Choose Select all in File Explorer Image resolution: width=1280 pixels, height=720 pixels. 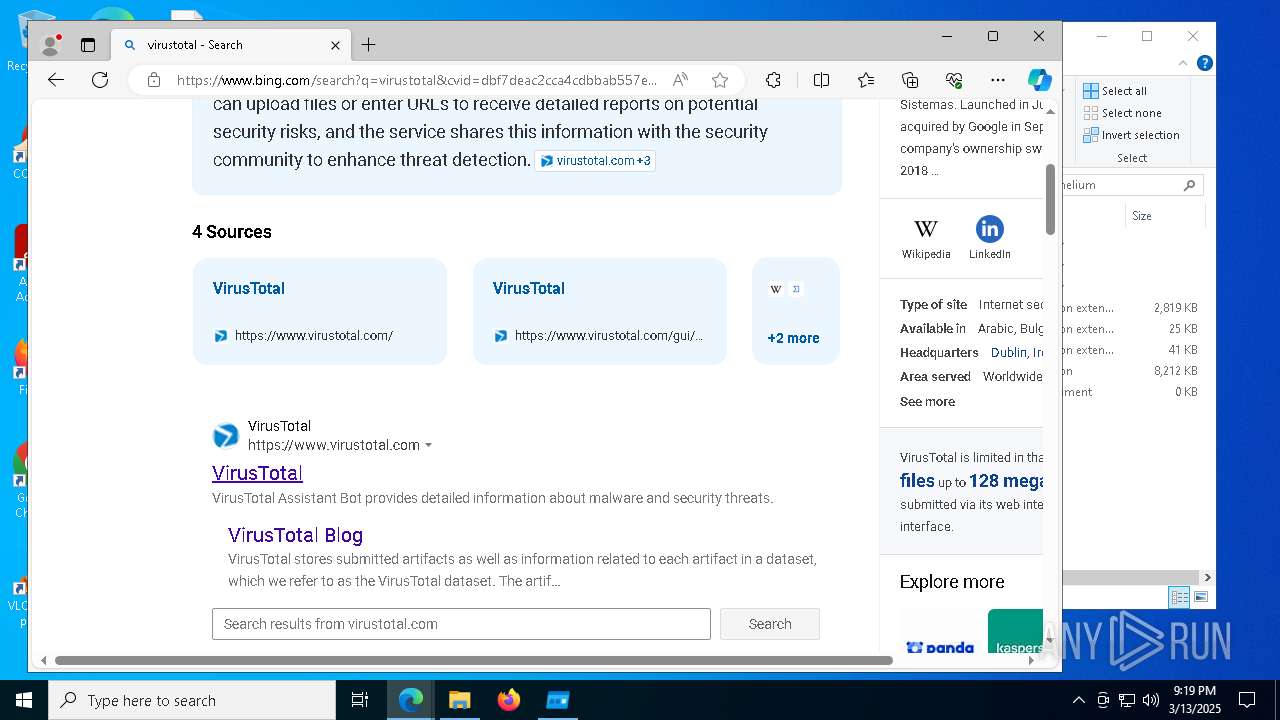point(1115,91)
